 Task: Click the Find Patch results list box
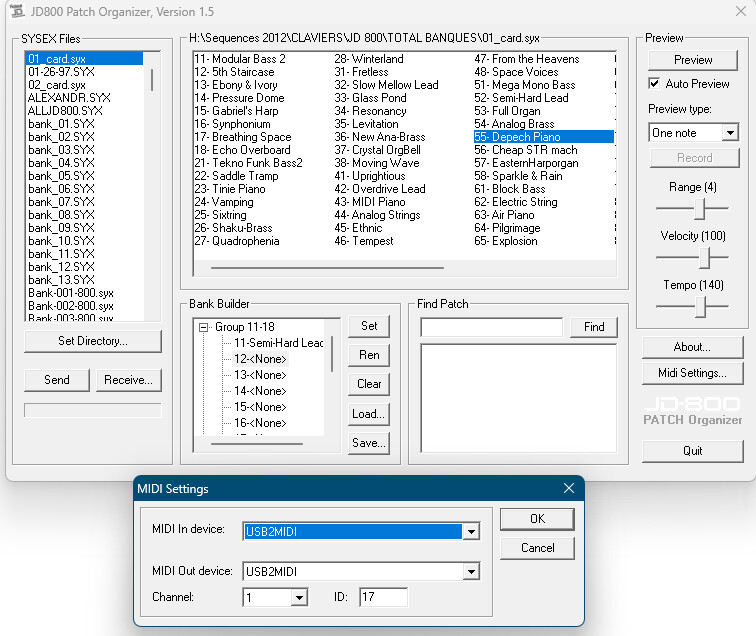[519, 398]
